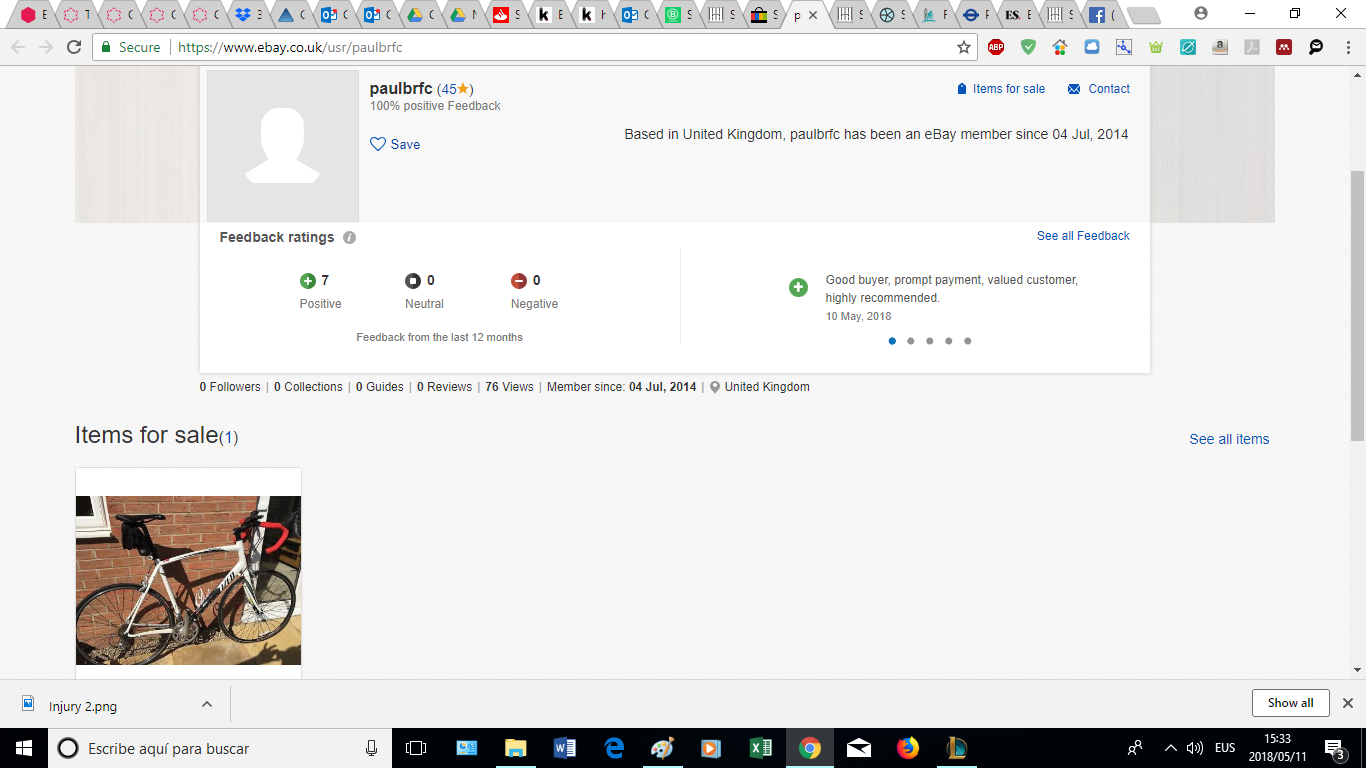1366x768 pixels.
Task: Click the blue network graph extension icon
Action: point(1124,47)
